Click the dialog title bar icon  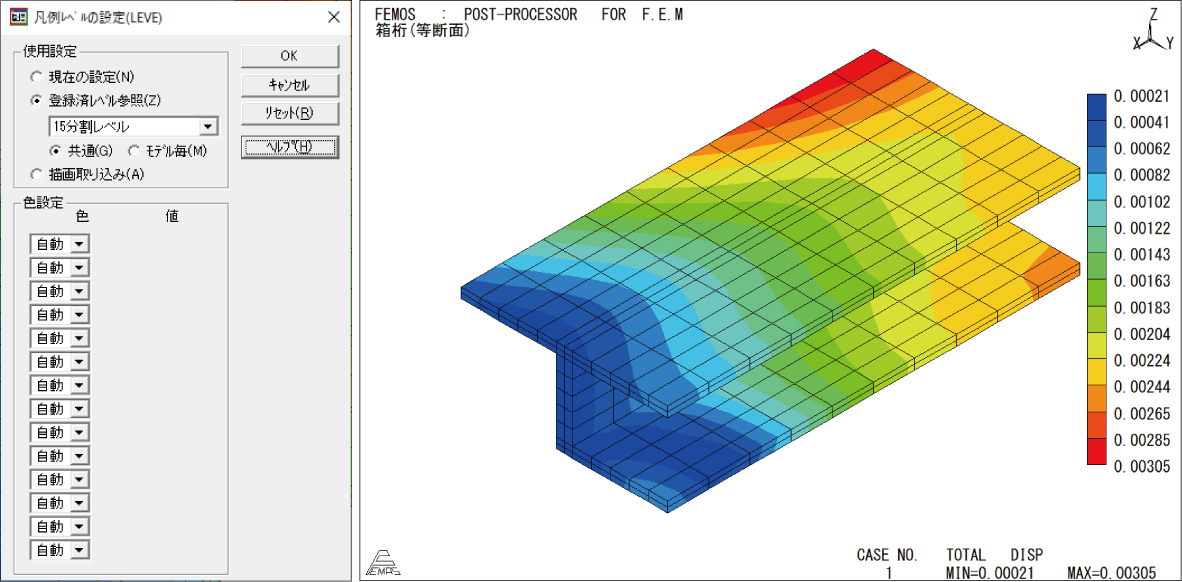point(17,17)
